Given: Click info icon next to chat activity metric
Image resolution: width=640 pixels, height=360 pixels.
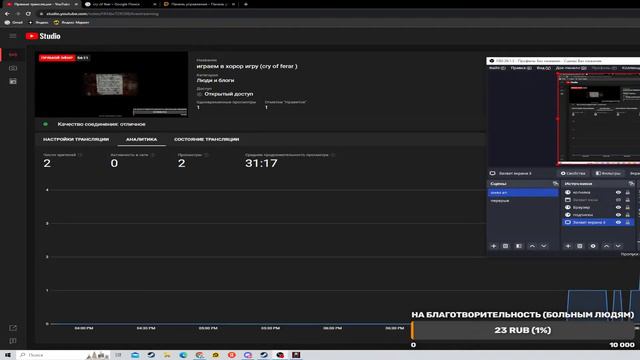Looking at the screenshot, I should pyautogui.click(x=153, y=155).
